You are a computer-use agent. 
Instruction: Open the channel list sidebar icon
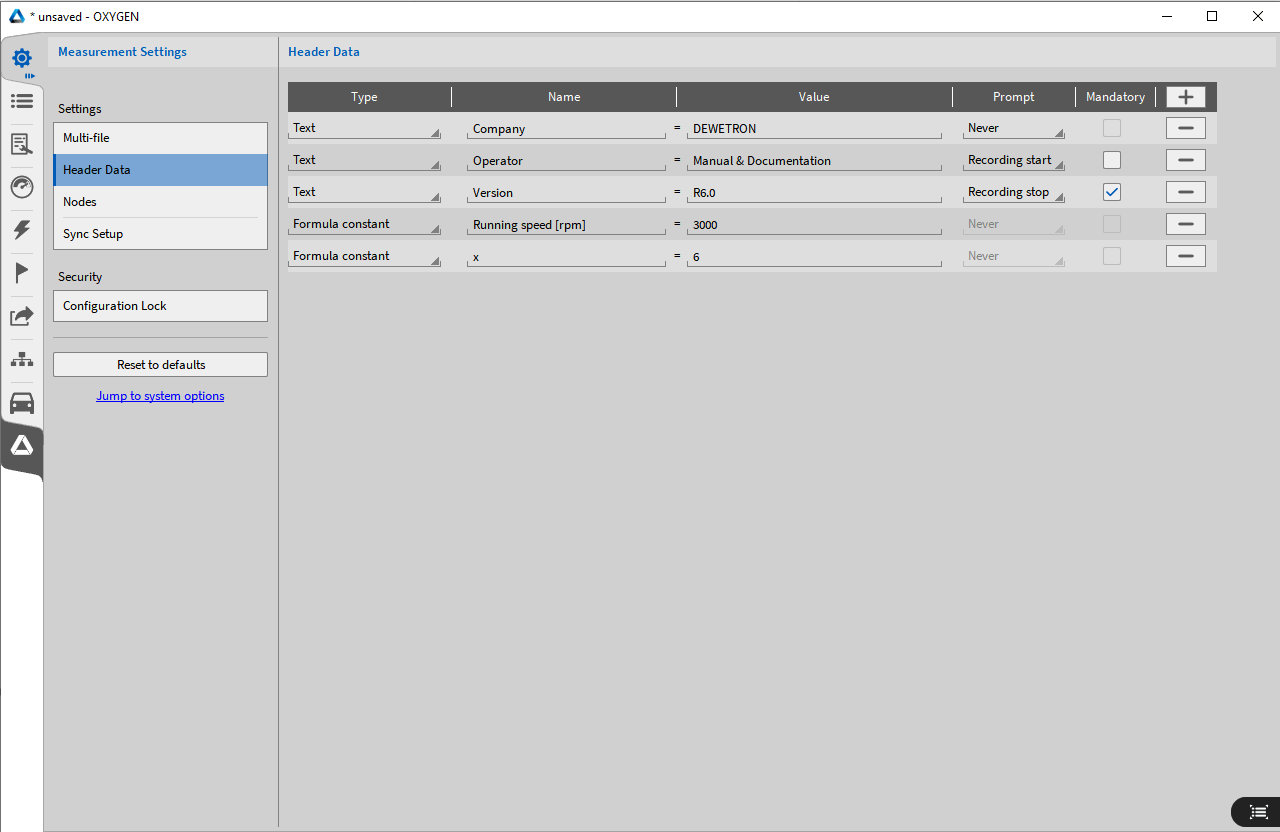[22, 101]
